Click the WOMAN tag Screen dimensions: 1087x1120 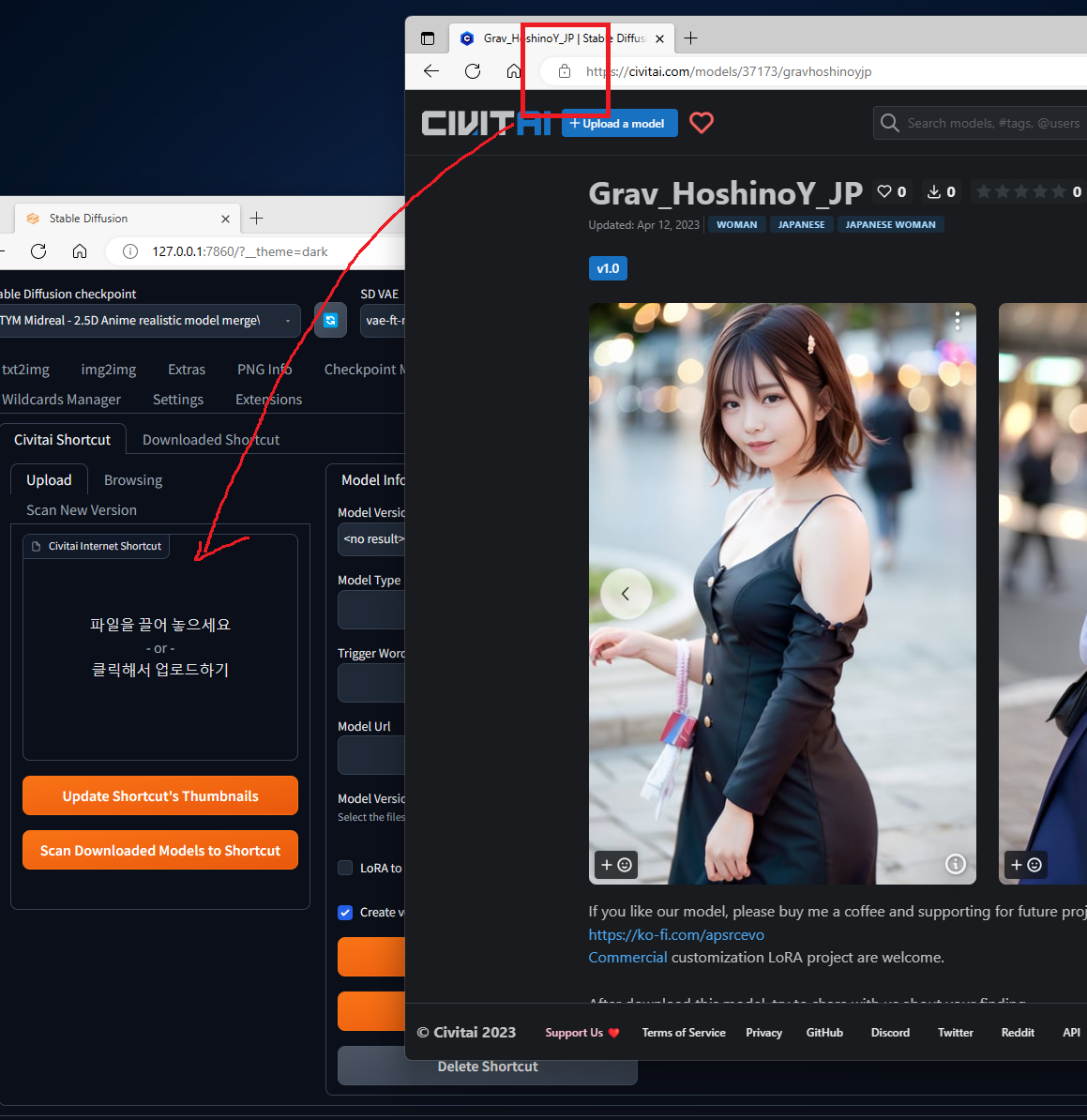(736, 224)
